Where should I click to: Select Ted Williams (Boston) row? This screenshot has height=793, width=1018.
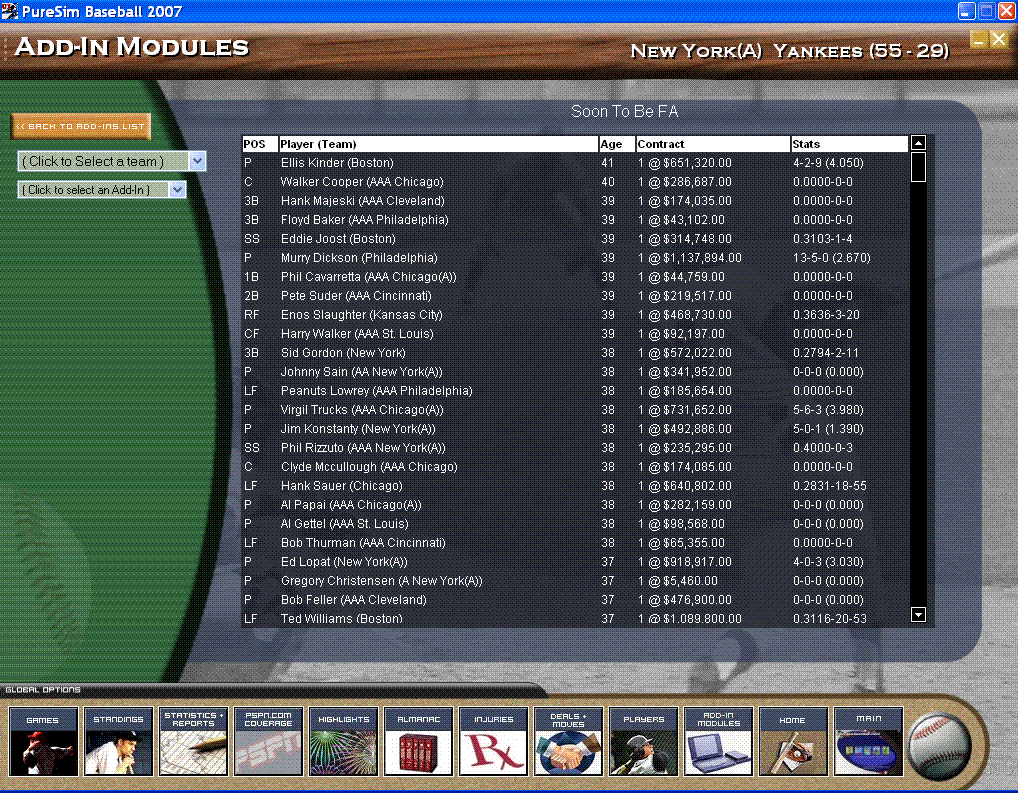[x=575, y=618]
